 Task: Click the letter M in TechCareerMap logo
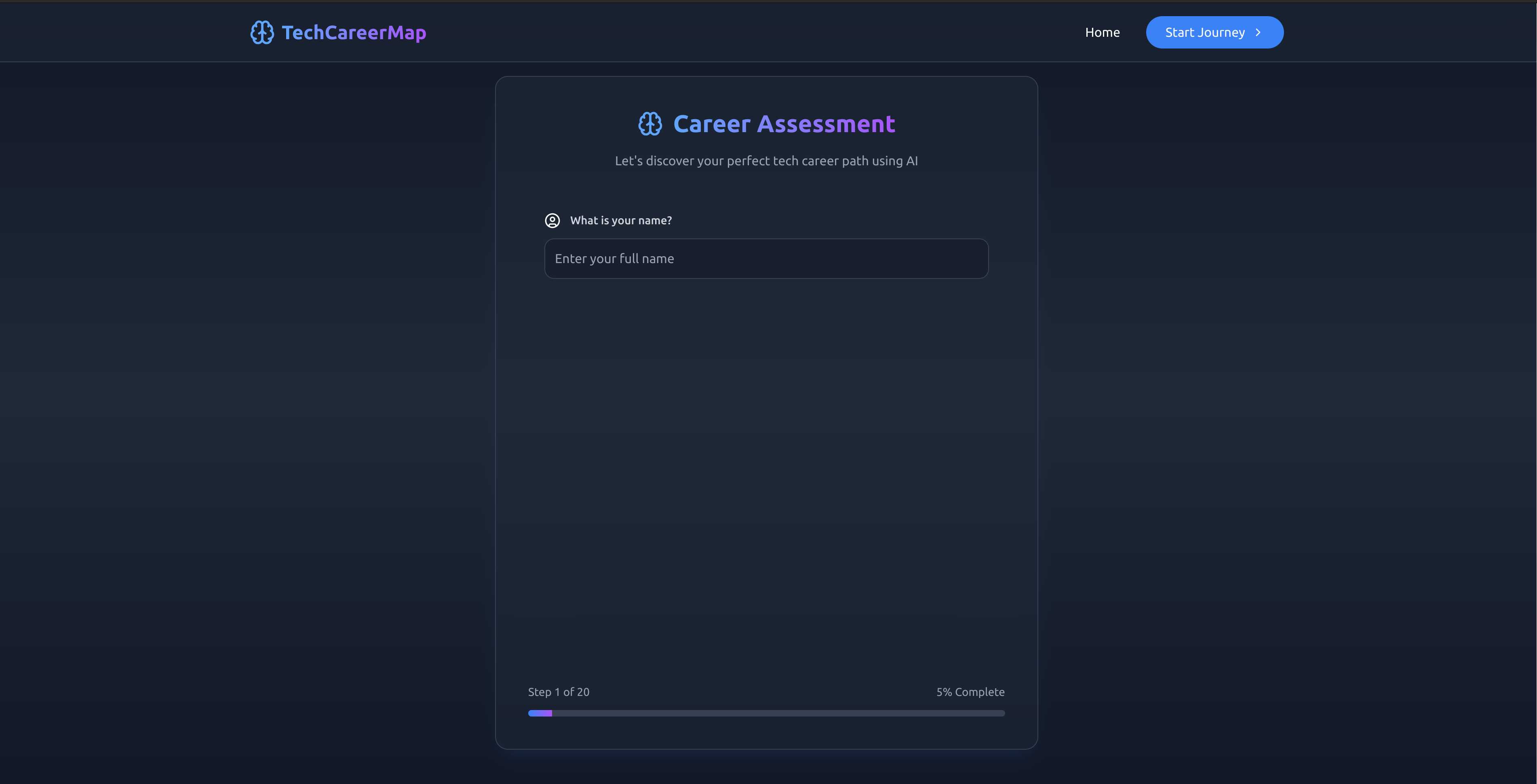coord(396,32)
